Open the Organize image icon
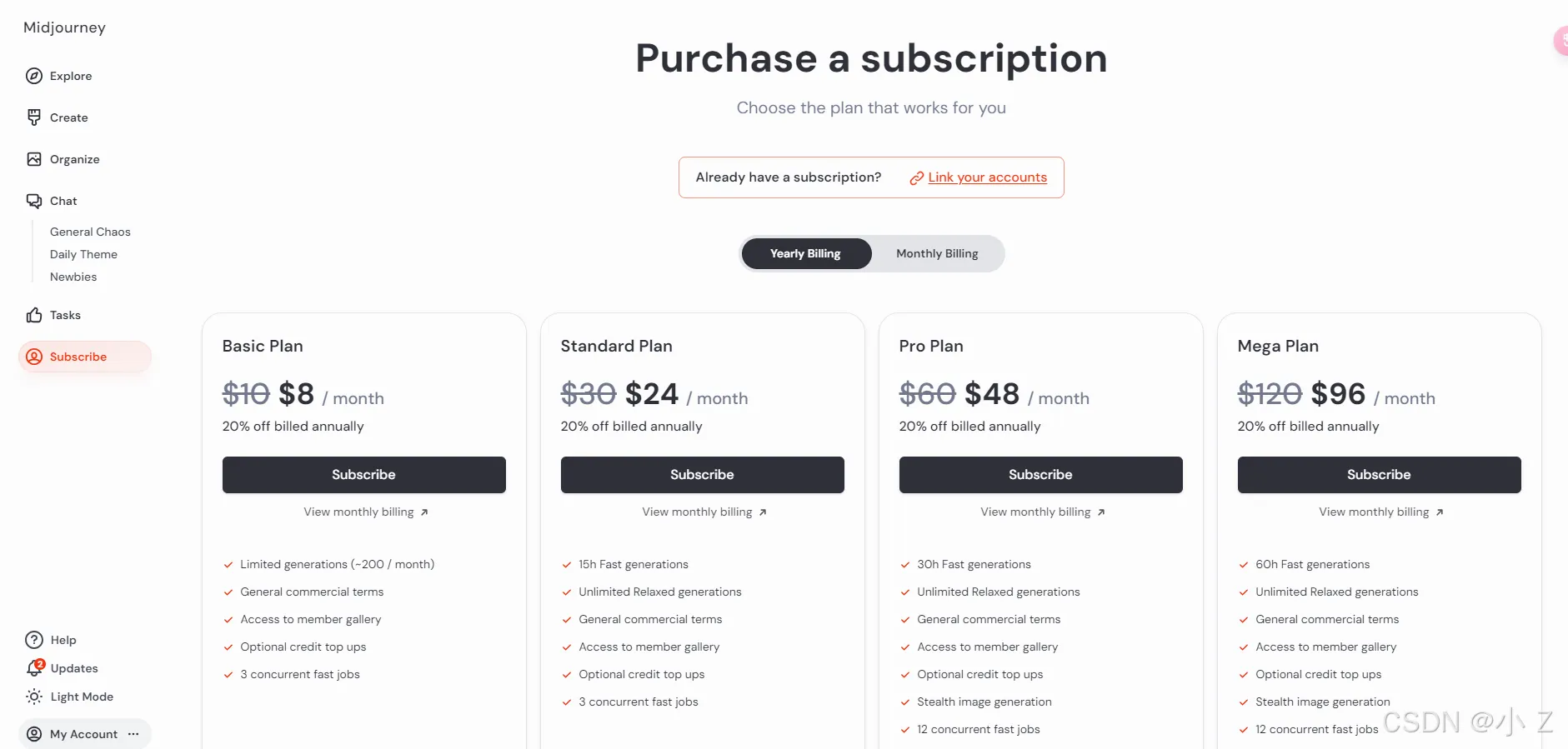This screenshot has width=1568, height=749. point(34,159)
